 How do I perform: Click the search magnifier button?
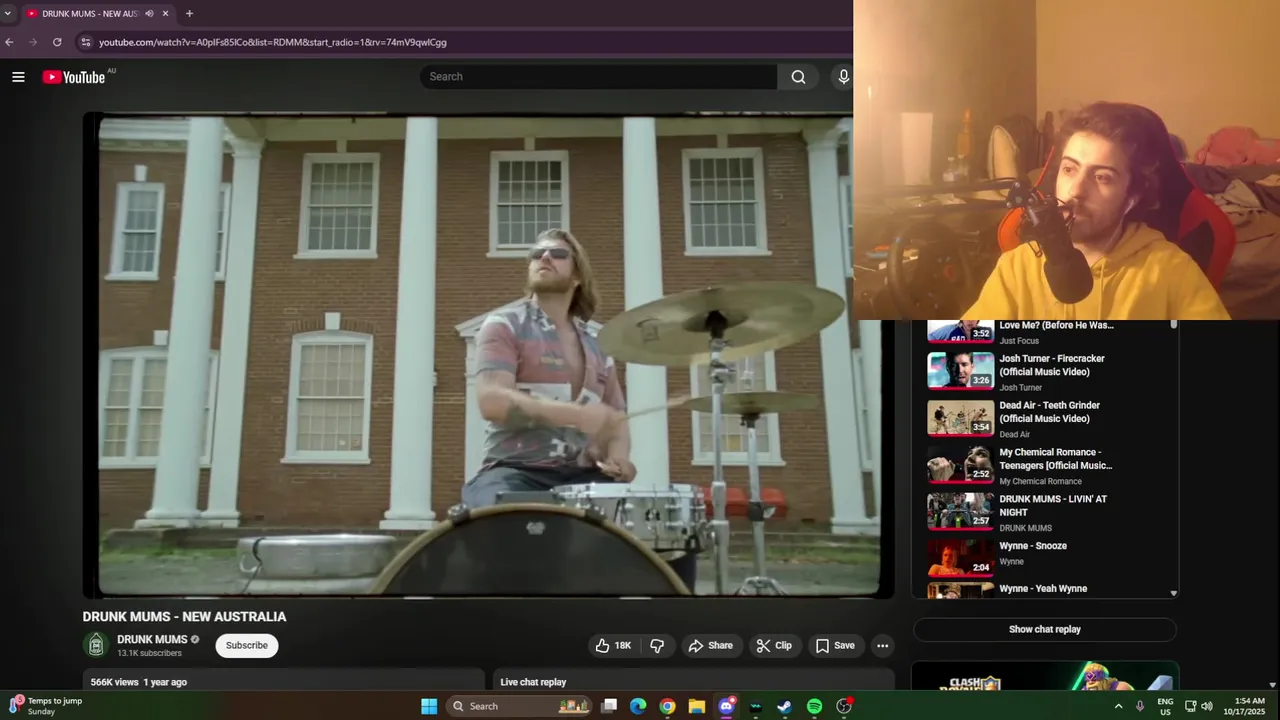798,77
